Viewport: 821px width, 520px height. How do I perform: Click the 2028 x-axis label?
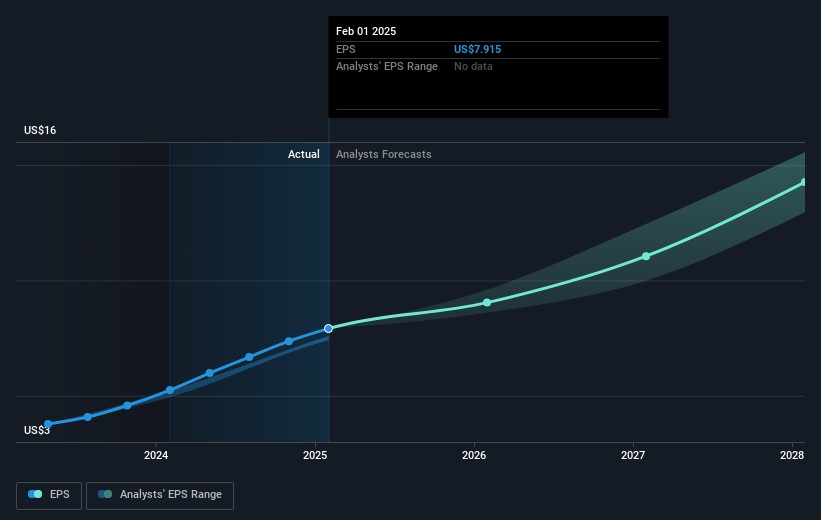point(792,457)
